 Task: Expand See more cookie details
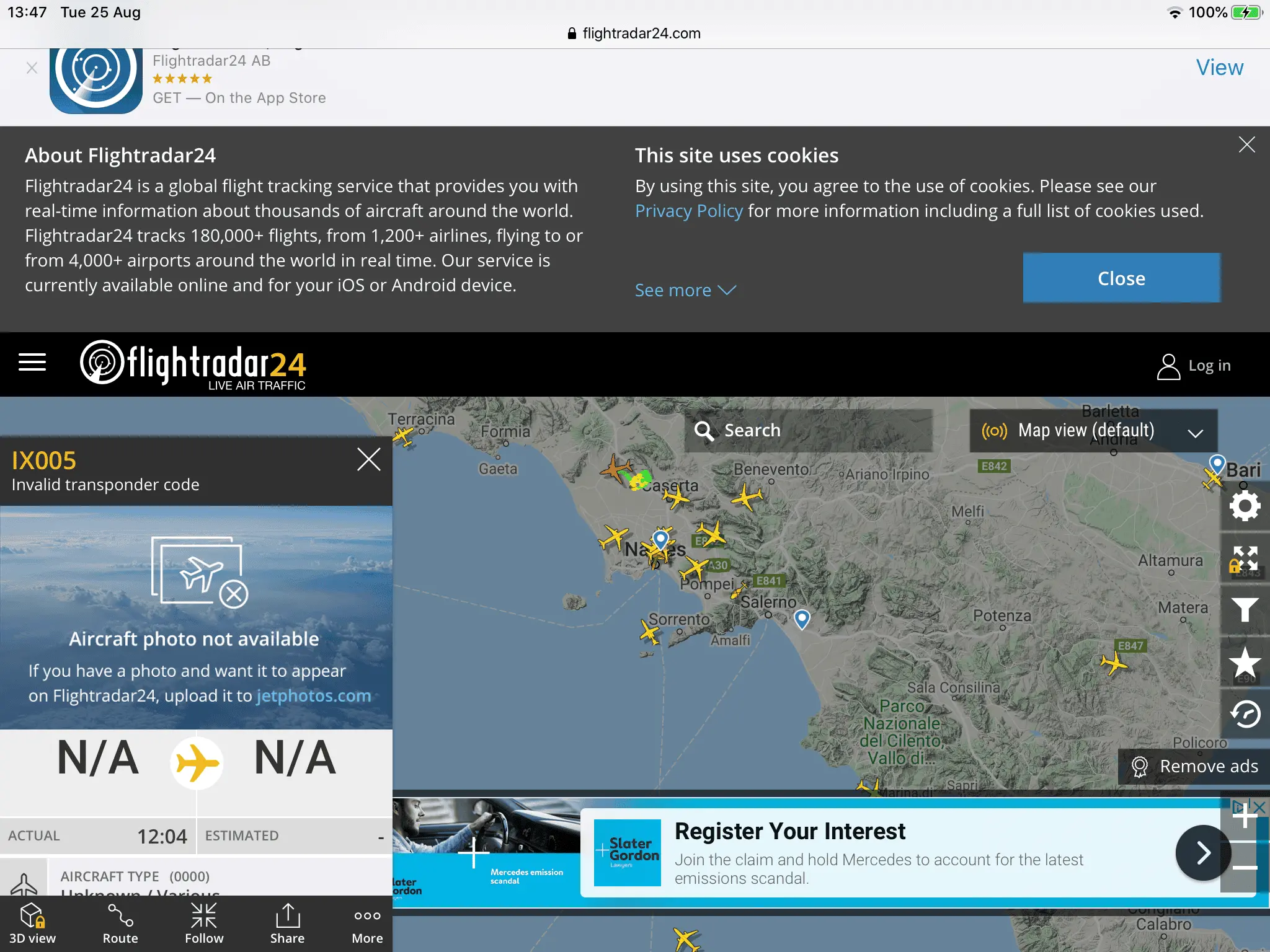pyautogui.click(x=685, y=290)
